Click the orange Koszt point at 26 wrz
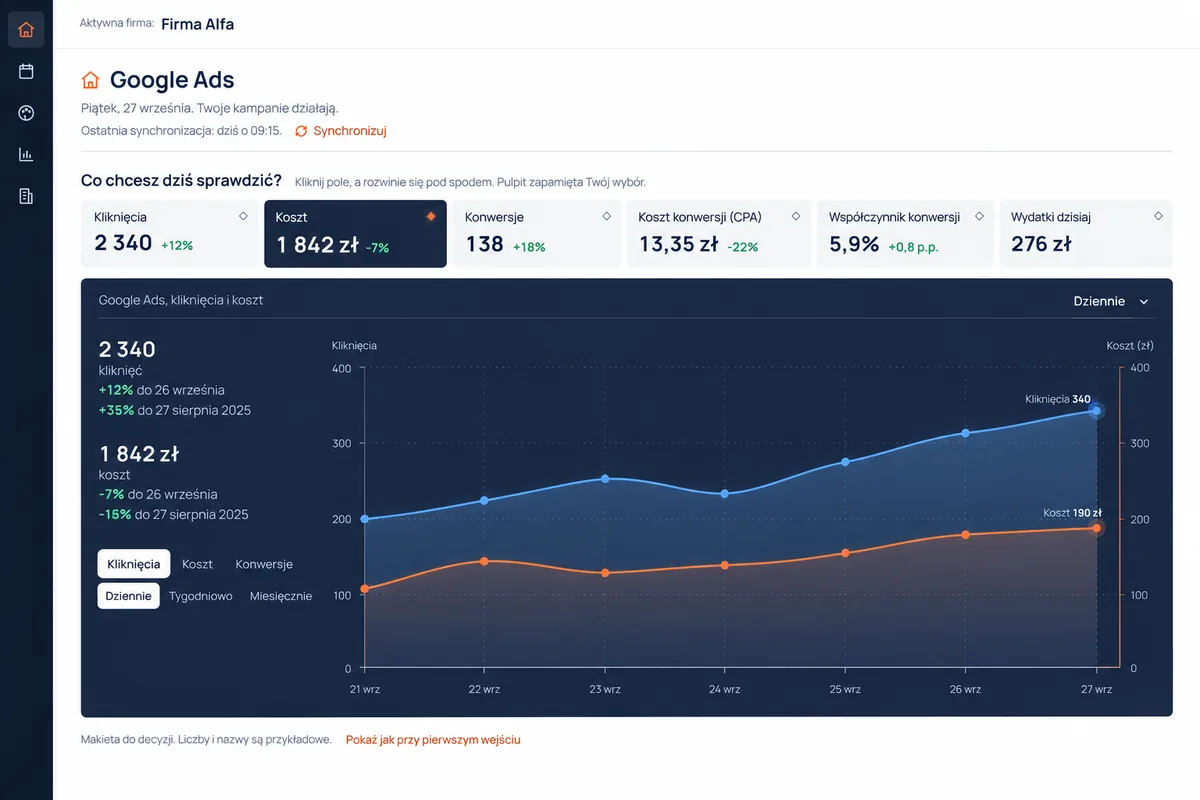The height and width of the screenshot is (800, 1200). point(965,535)
